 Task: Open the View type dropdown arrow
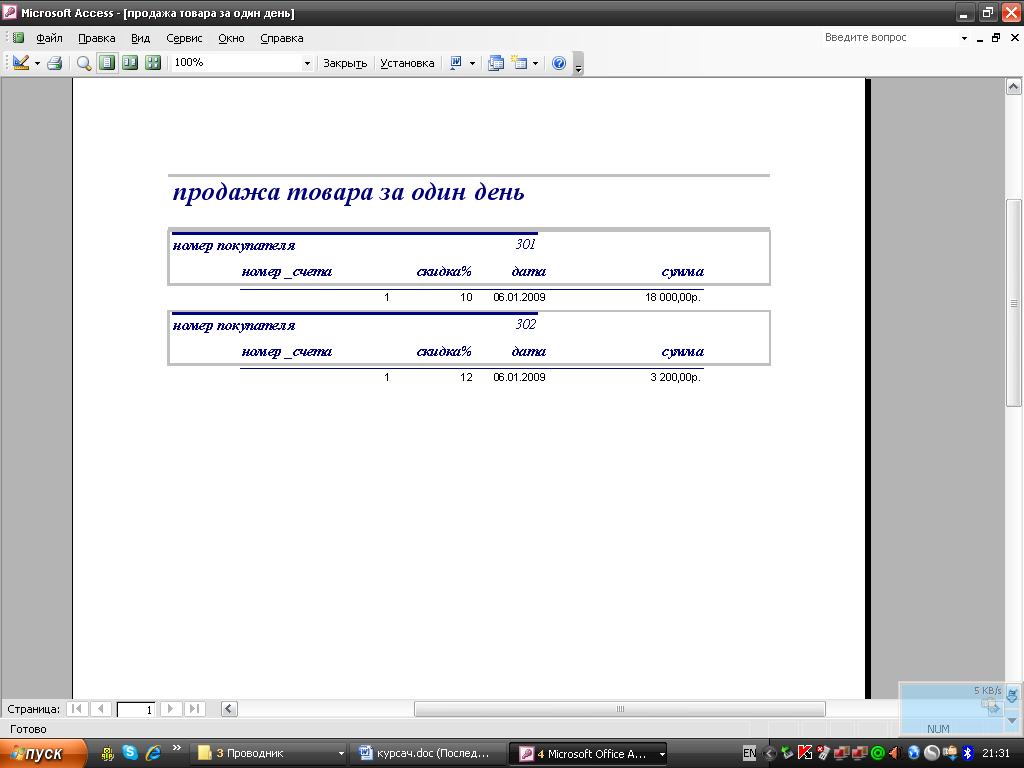(37, 63)
